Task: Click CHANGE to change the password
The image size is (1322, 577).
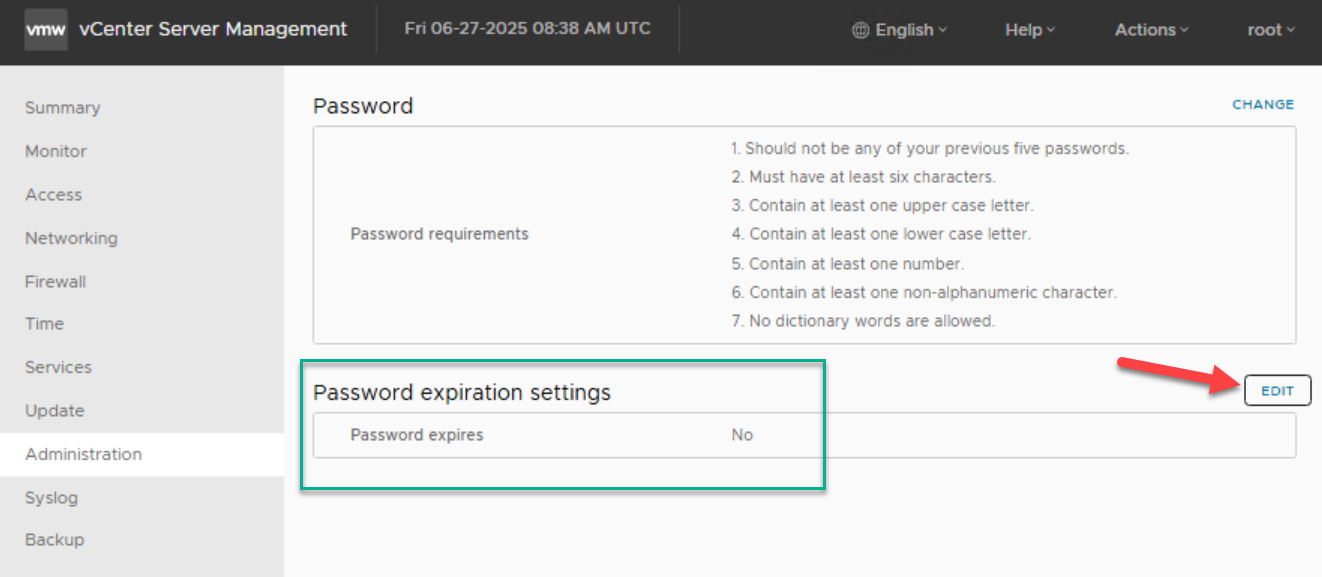Action: coord(1263,104)
